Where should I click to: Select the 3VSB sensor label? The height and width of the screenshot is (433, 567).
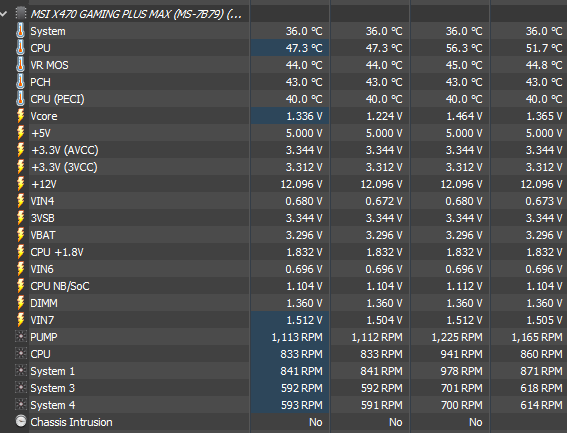click(x=42, y=218)
